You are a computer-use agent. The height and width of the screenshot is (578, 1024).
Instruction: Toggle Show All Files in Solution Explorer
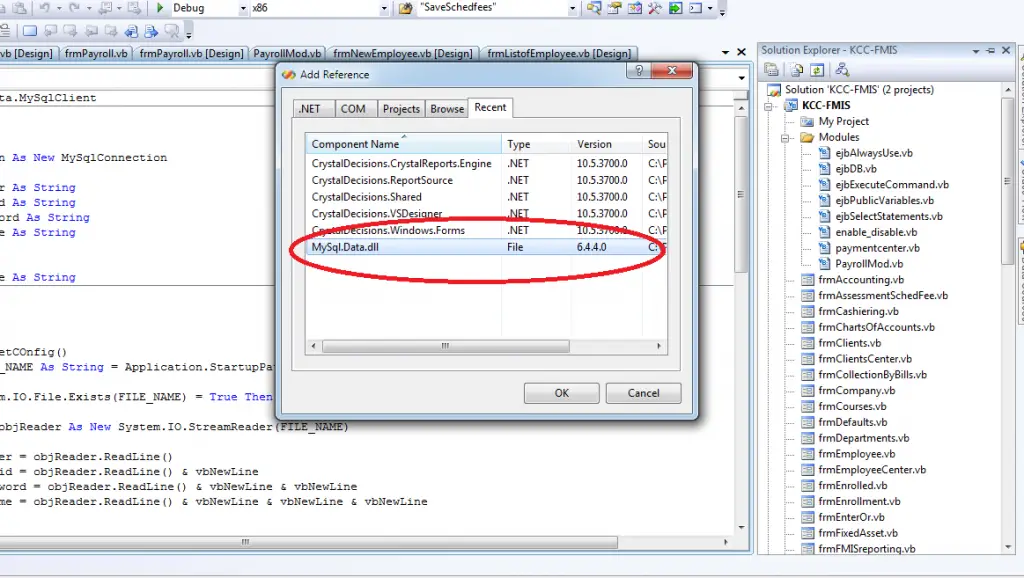pos(796,68)
